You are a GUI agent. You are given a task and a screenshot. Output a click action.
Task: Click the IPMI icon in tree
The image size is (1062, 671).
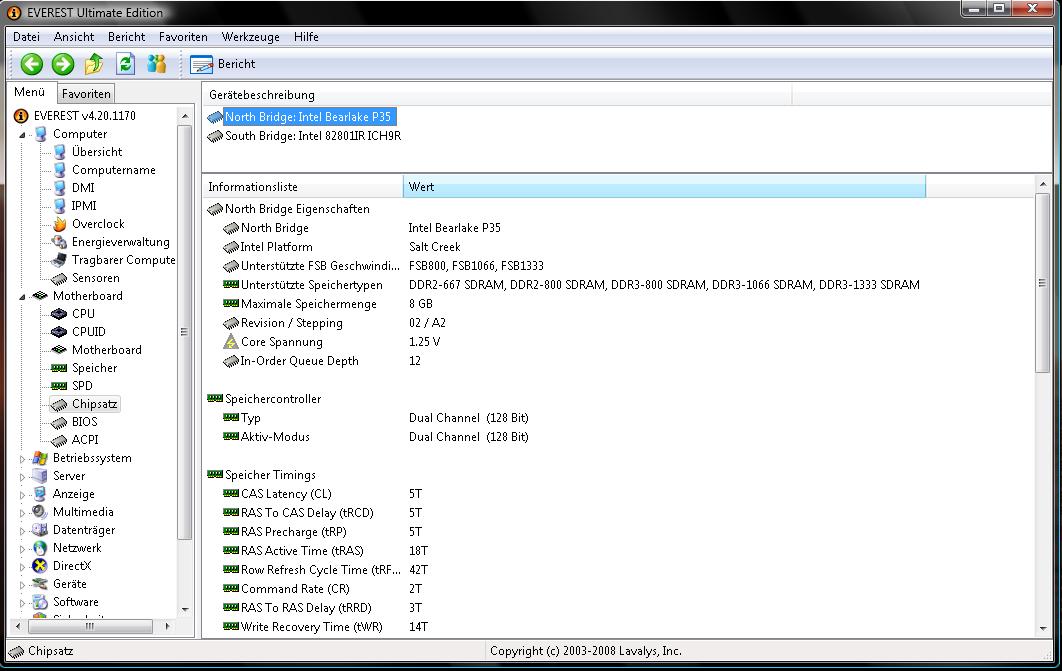pyautogui.click(x=60, y=206)
